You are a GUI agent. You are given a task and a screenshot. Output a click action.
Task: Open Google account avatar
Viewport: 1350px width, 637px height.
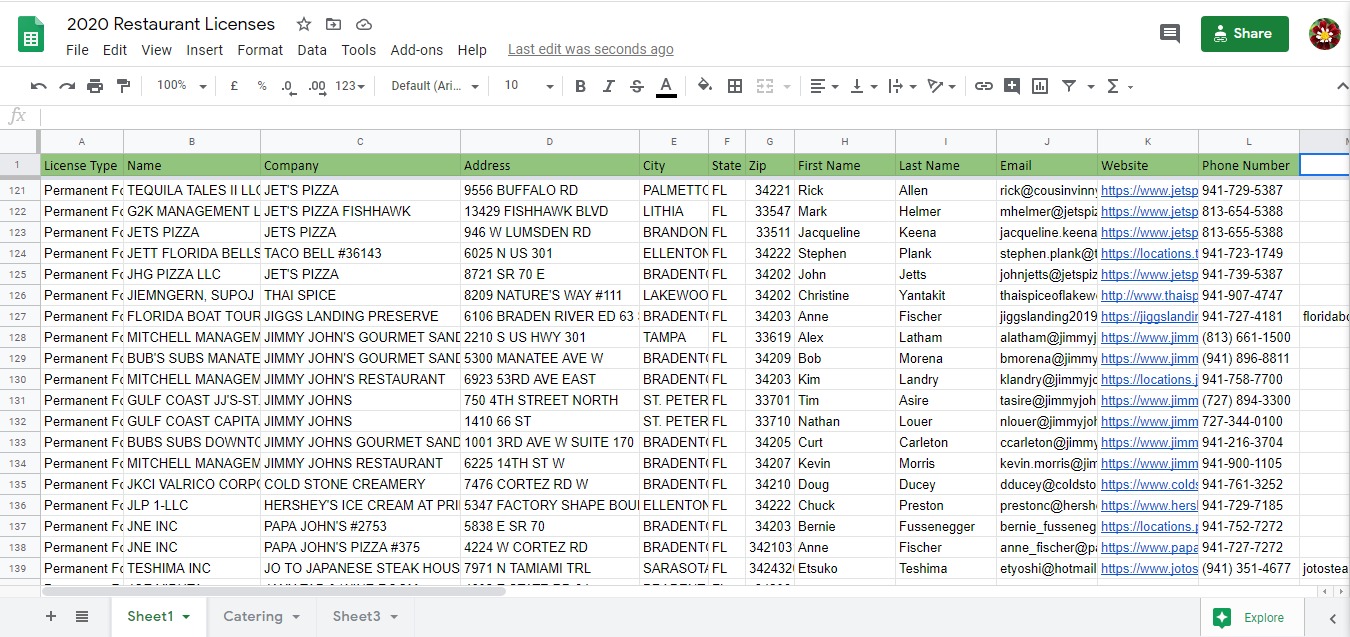click(x=1326, y=34)
